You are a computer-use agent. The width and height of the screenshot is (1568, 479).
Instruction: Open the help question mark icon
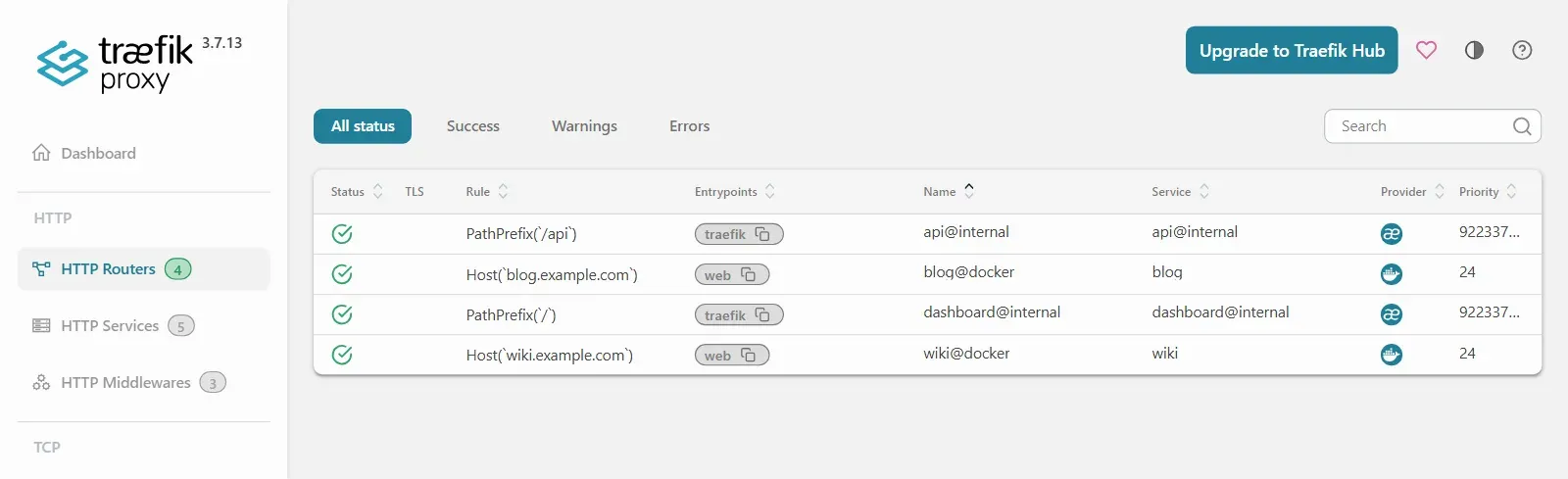[1522, 50]
